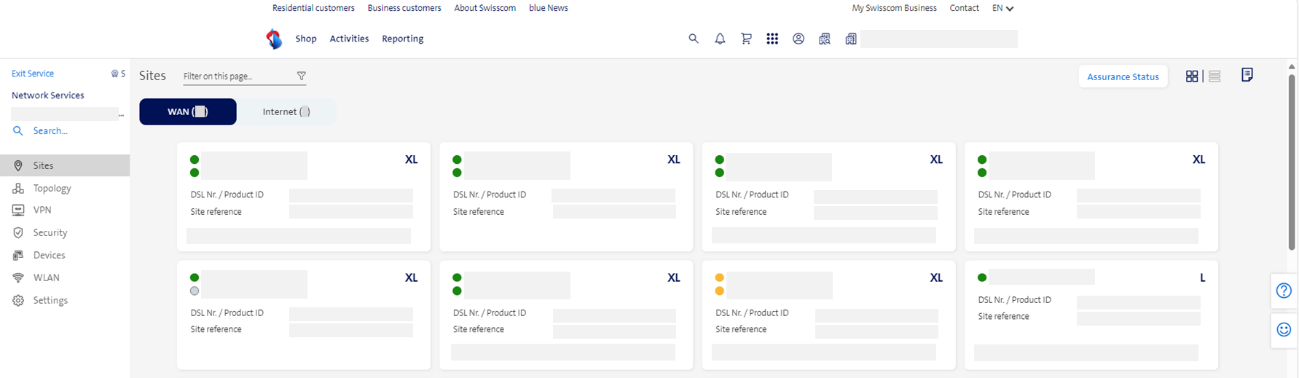Click the Assurance Status button
The height and width of the screenshot is (378, 1299).
coord(1123,77)
